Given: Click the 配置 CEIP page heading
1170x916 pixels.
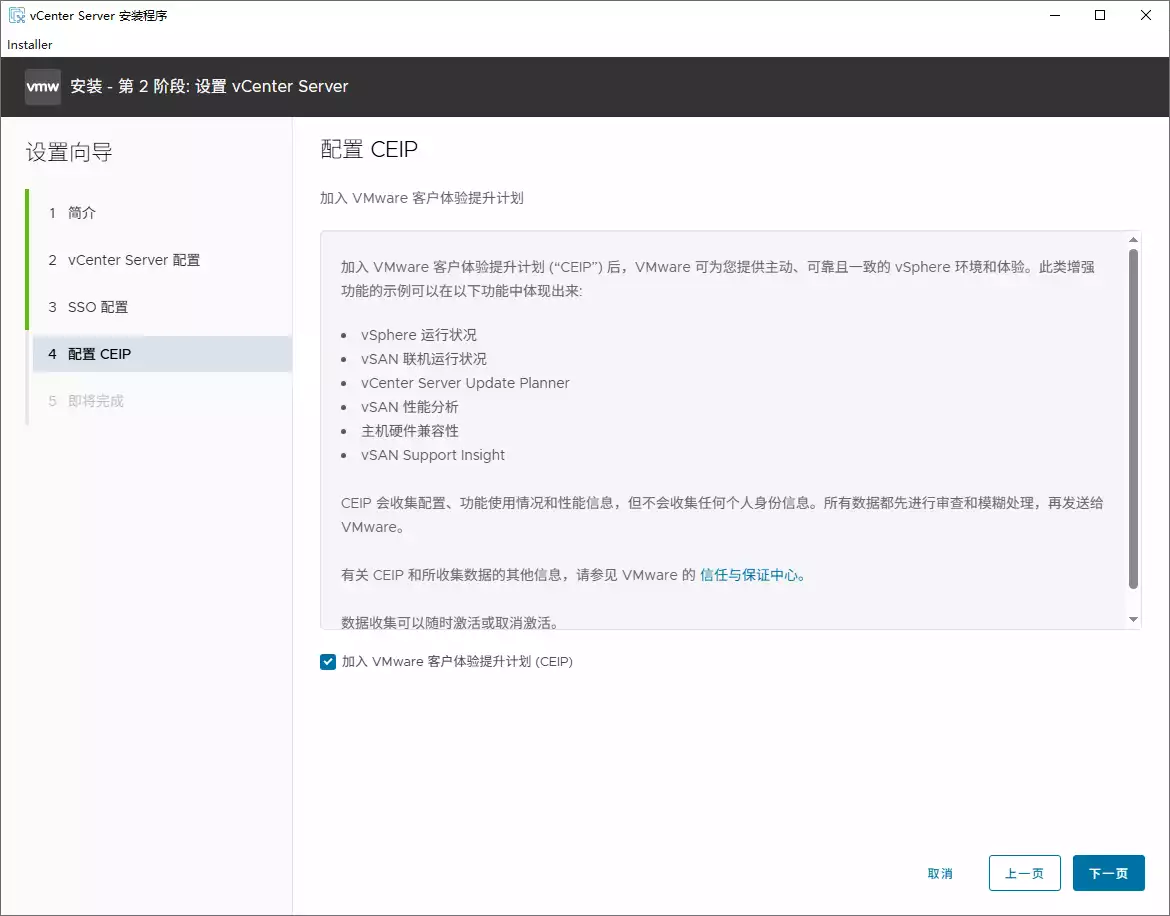Looking at the screenshot, I should click(369, 149).
